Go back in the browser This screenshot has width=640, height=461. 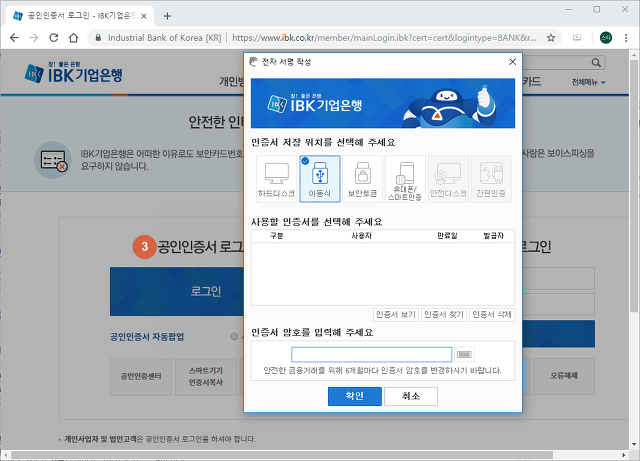(x=14, y=38)
